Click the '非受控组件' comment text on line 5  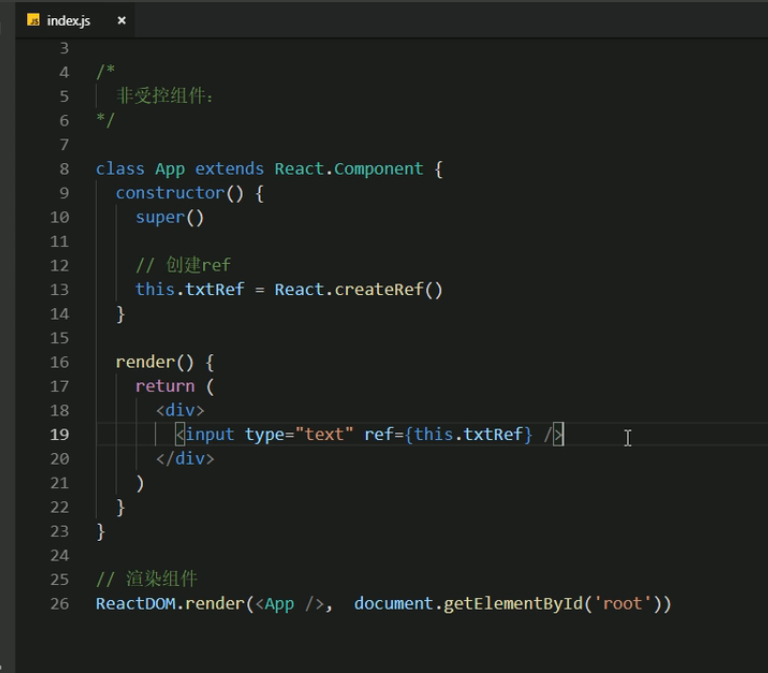pos(160,96)
